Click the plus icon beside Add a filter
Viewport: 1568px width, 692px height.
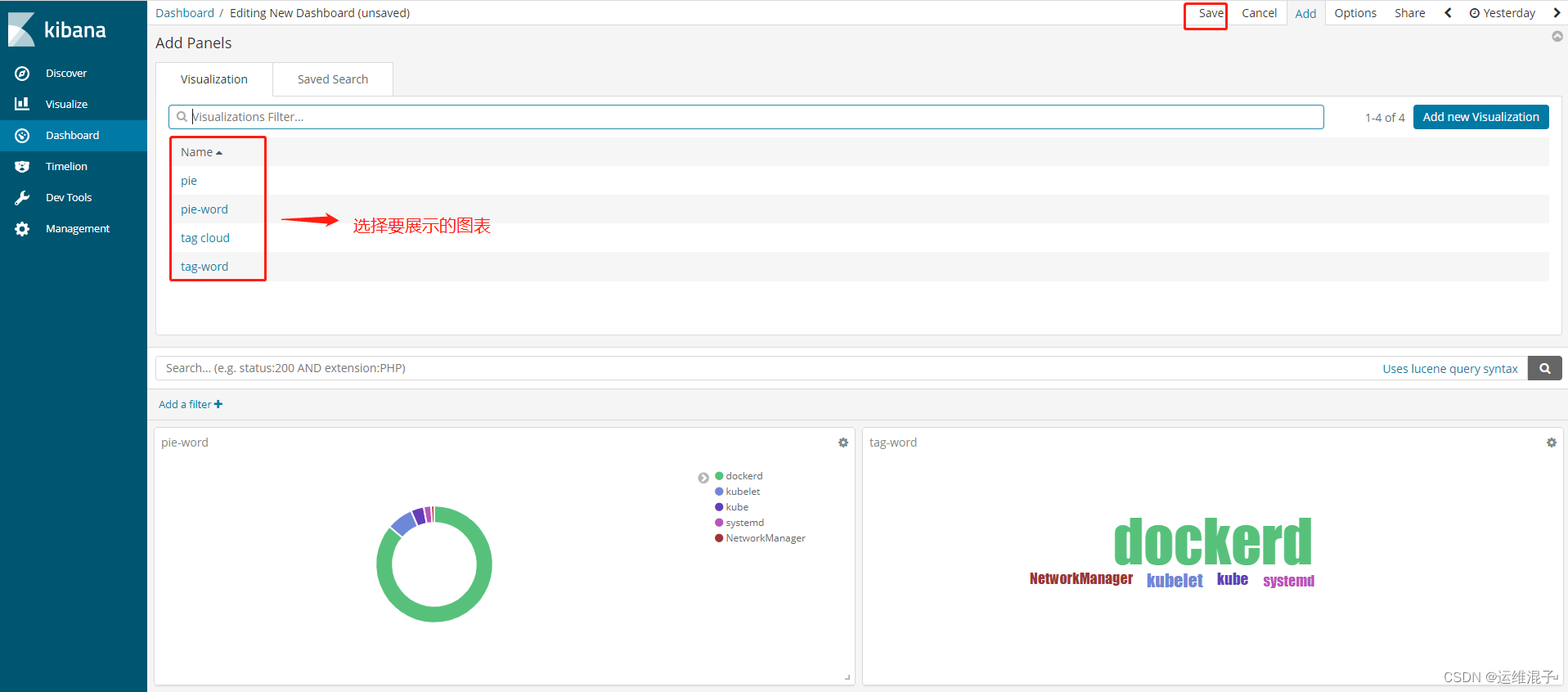[218, 404]
